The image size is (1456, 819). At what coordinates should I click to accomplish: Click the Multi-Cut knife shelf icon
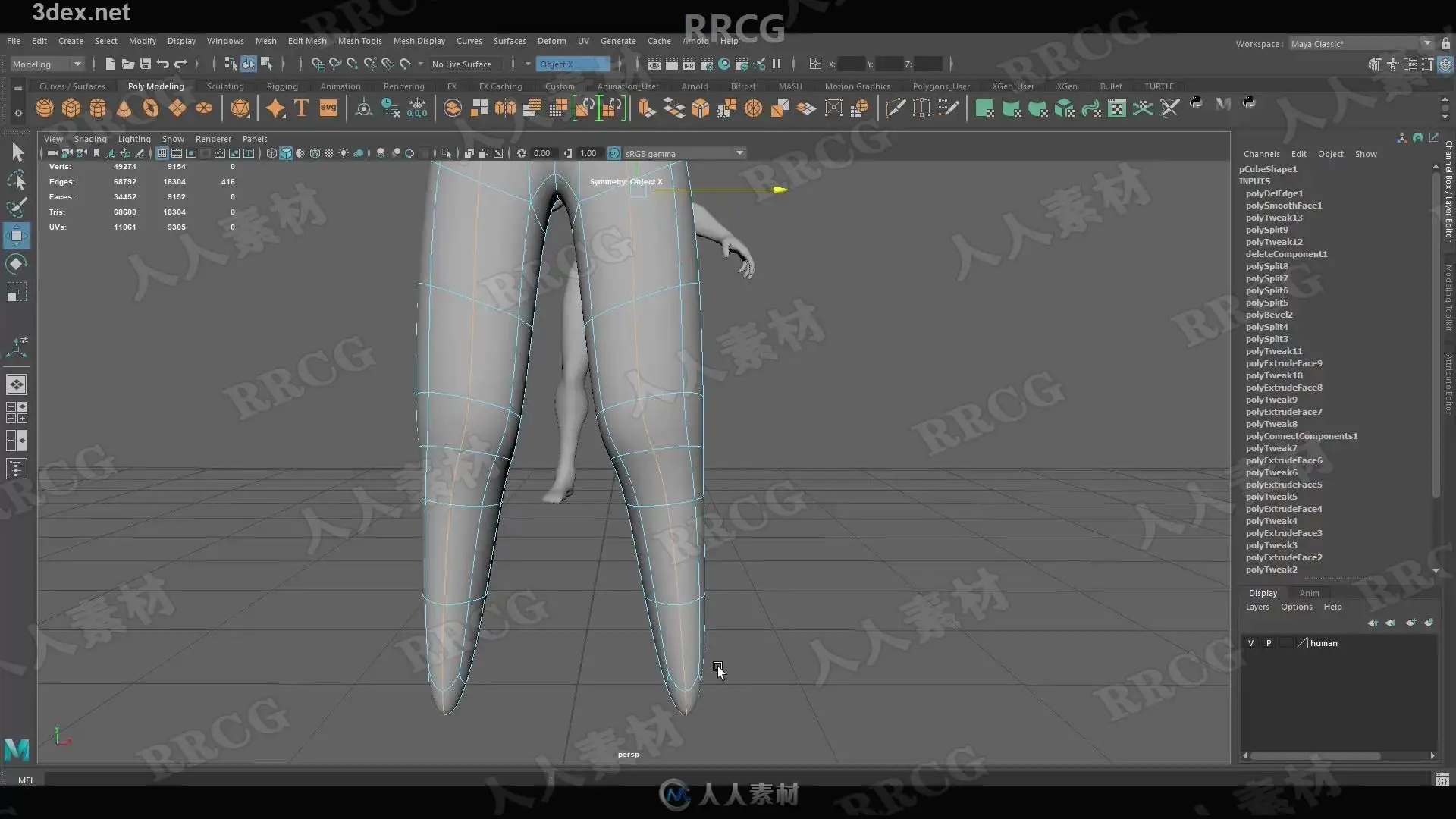pos(895,108)
